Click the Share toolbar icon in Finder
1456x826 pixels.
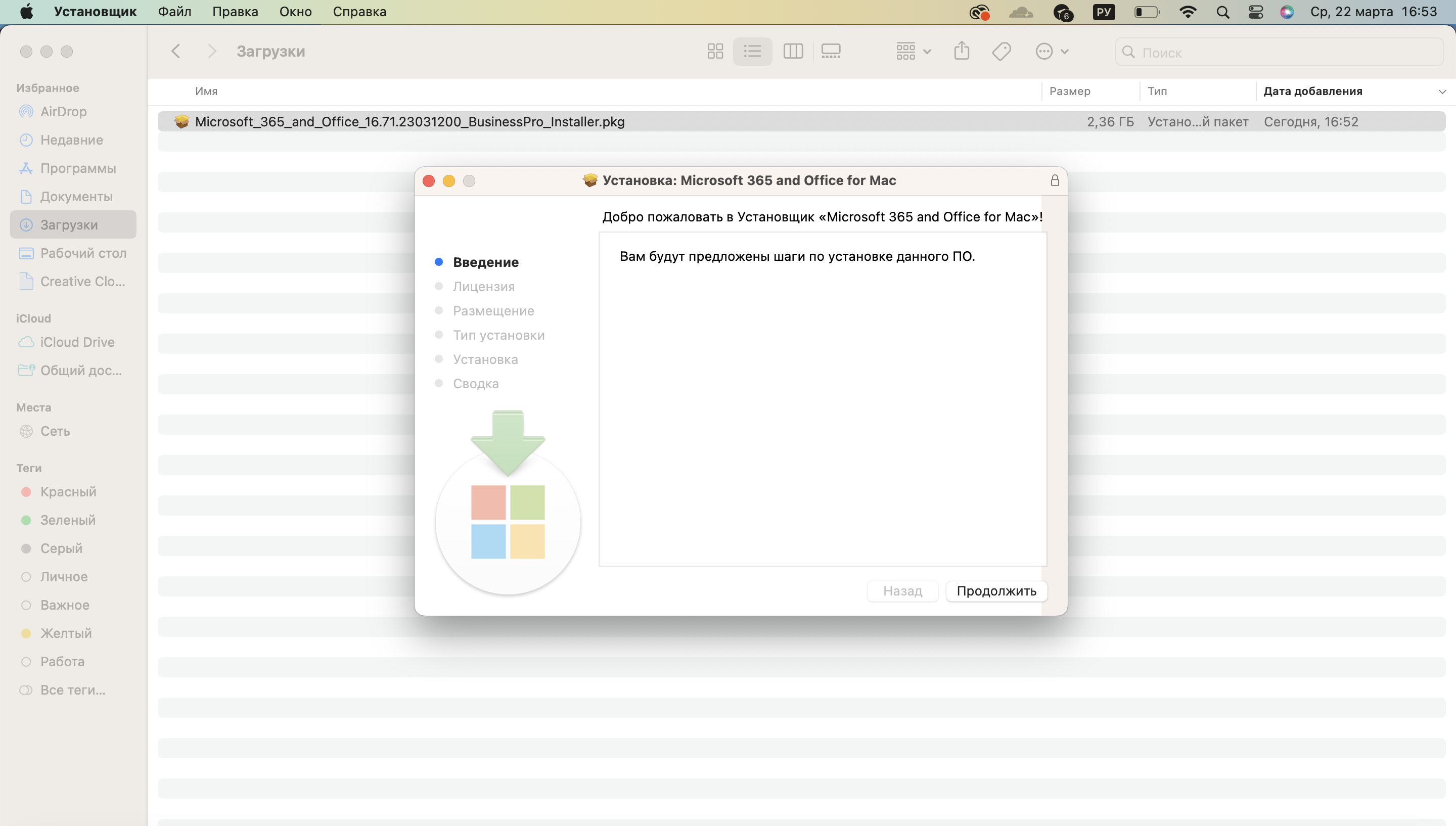[961, 51]
